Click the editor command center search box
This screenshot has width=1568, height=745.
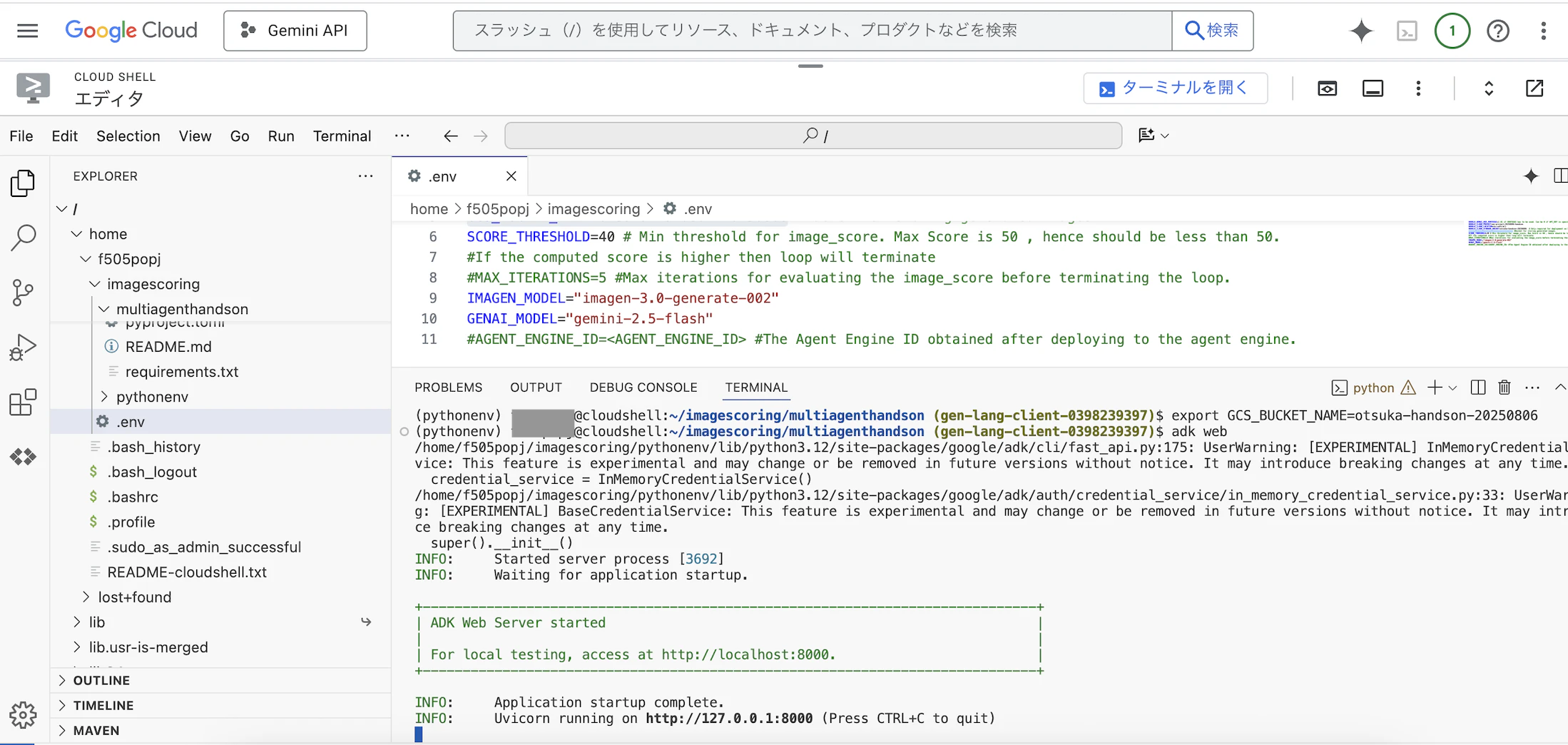tap(813, 136)
